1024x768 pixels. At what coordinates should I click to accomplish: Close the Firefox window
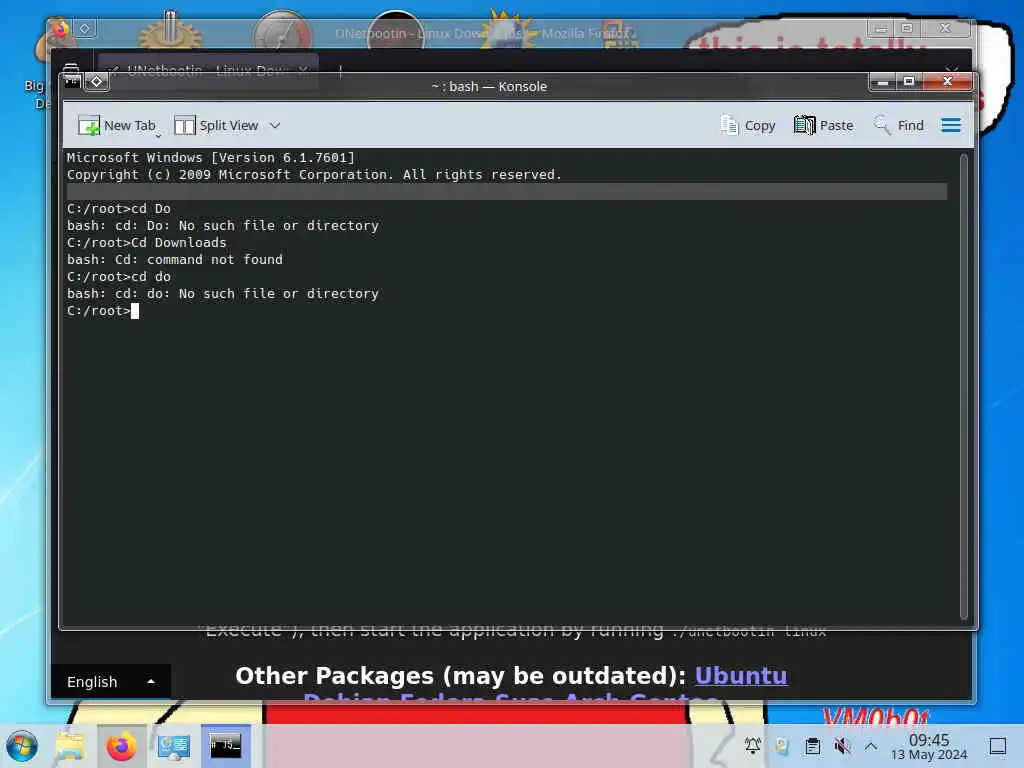pyautogui.click(x=945, y=28)
